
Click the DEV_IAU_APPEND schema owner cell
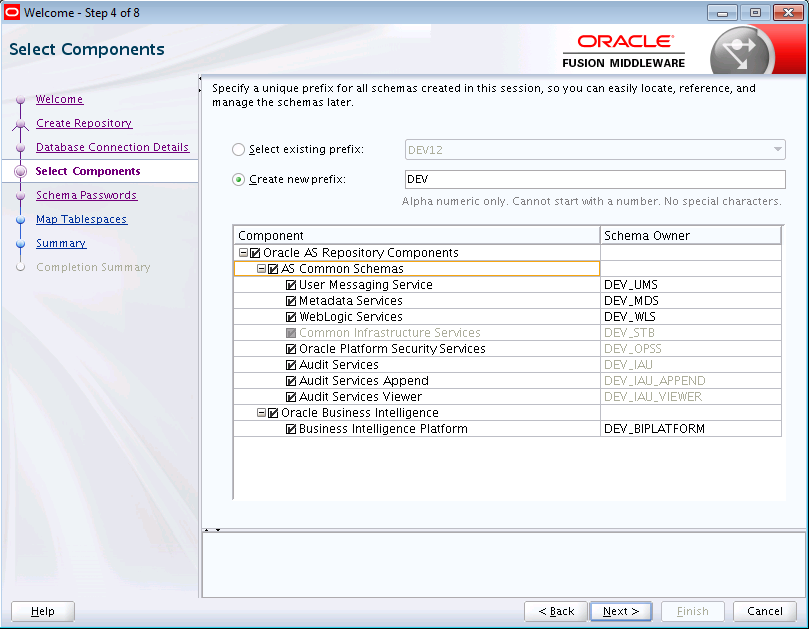pyautogui.click(x=691, y=381)
